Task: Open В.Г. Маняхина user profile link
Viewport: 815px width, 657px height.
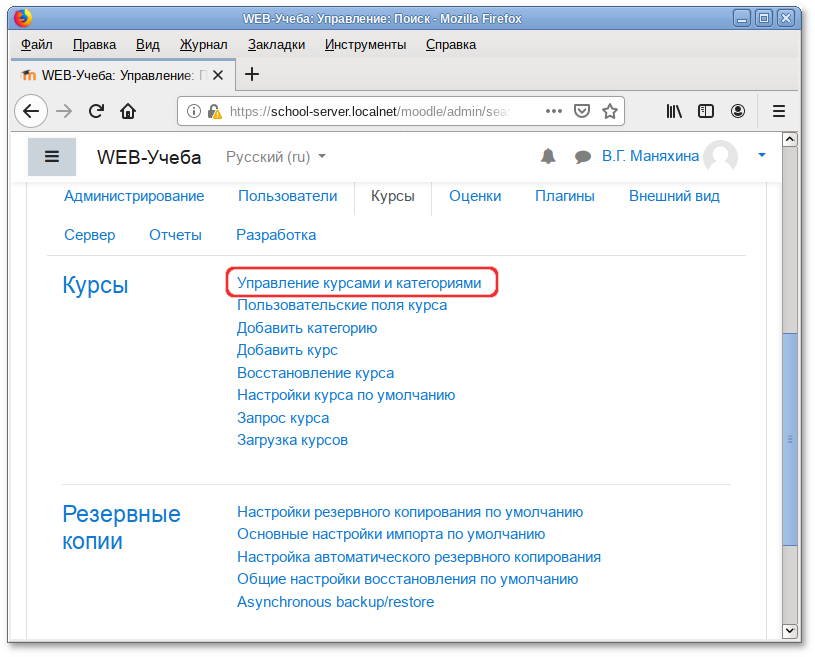Action: 650,156
